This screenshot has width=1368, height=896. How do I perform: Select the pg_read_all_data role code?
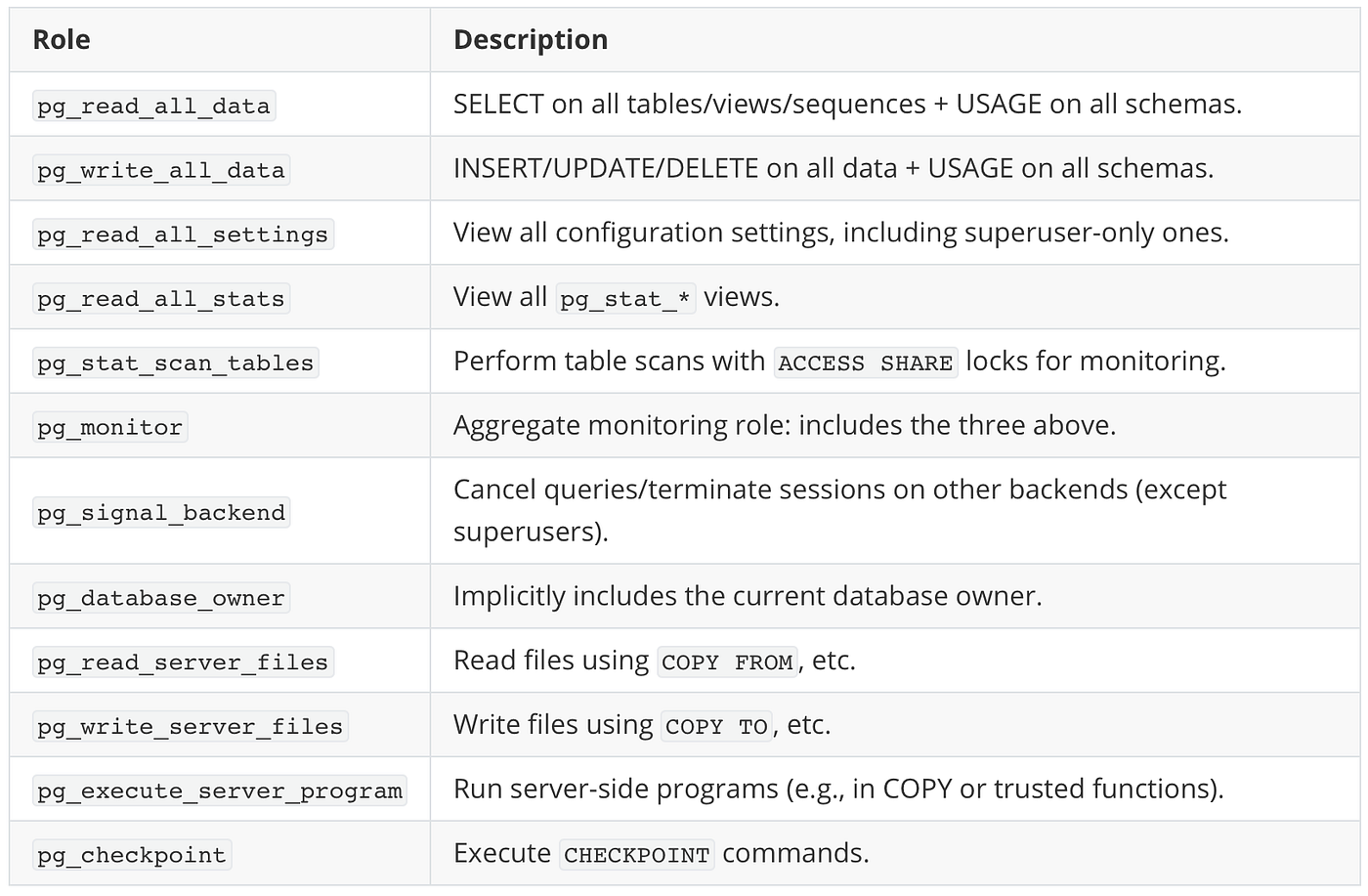click(153, 106)
